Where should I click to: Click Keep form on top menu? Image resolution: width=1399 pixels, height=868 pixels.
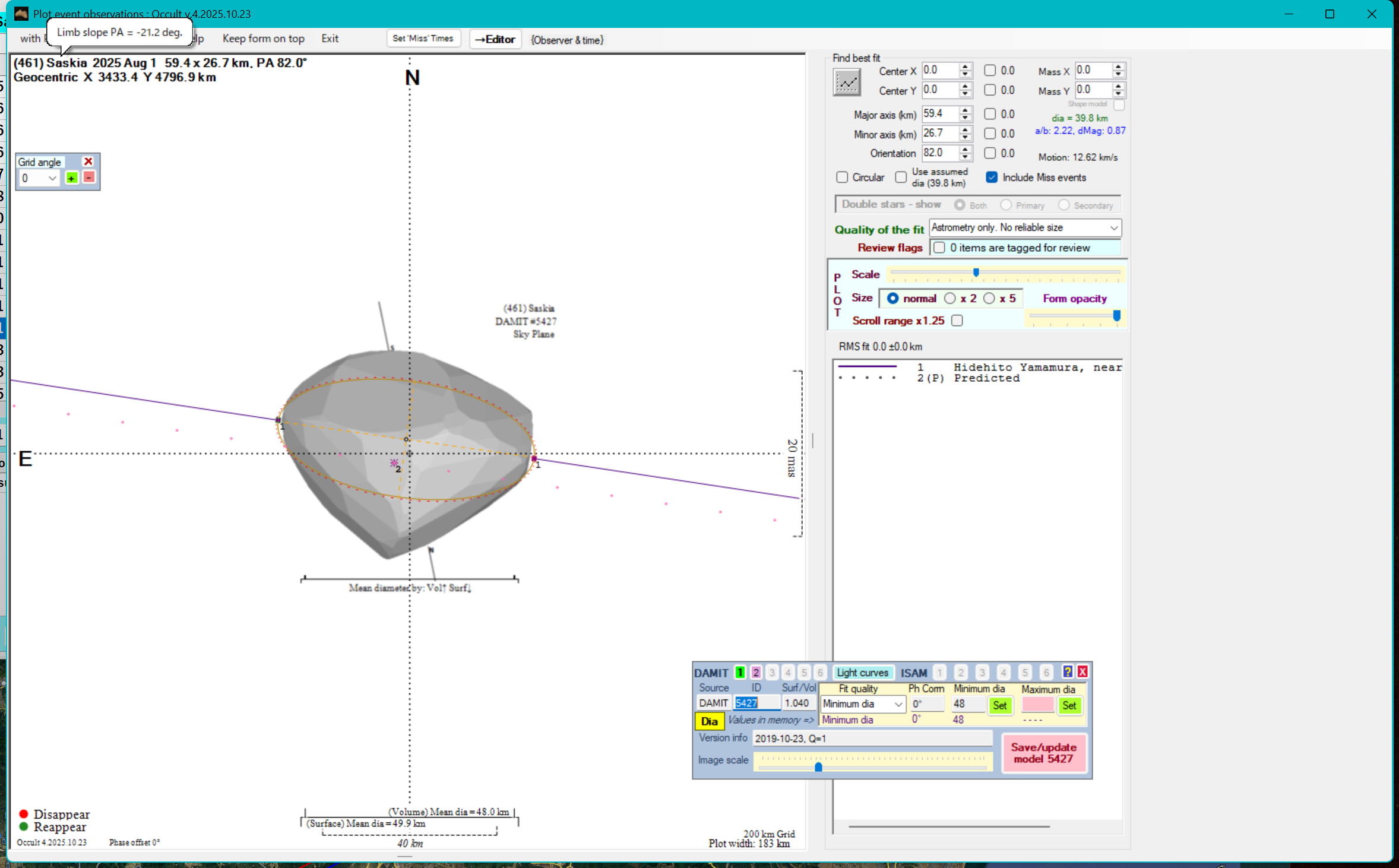263,39
